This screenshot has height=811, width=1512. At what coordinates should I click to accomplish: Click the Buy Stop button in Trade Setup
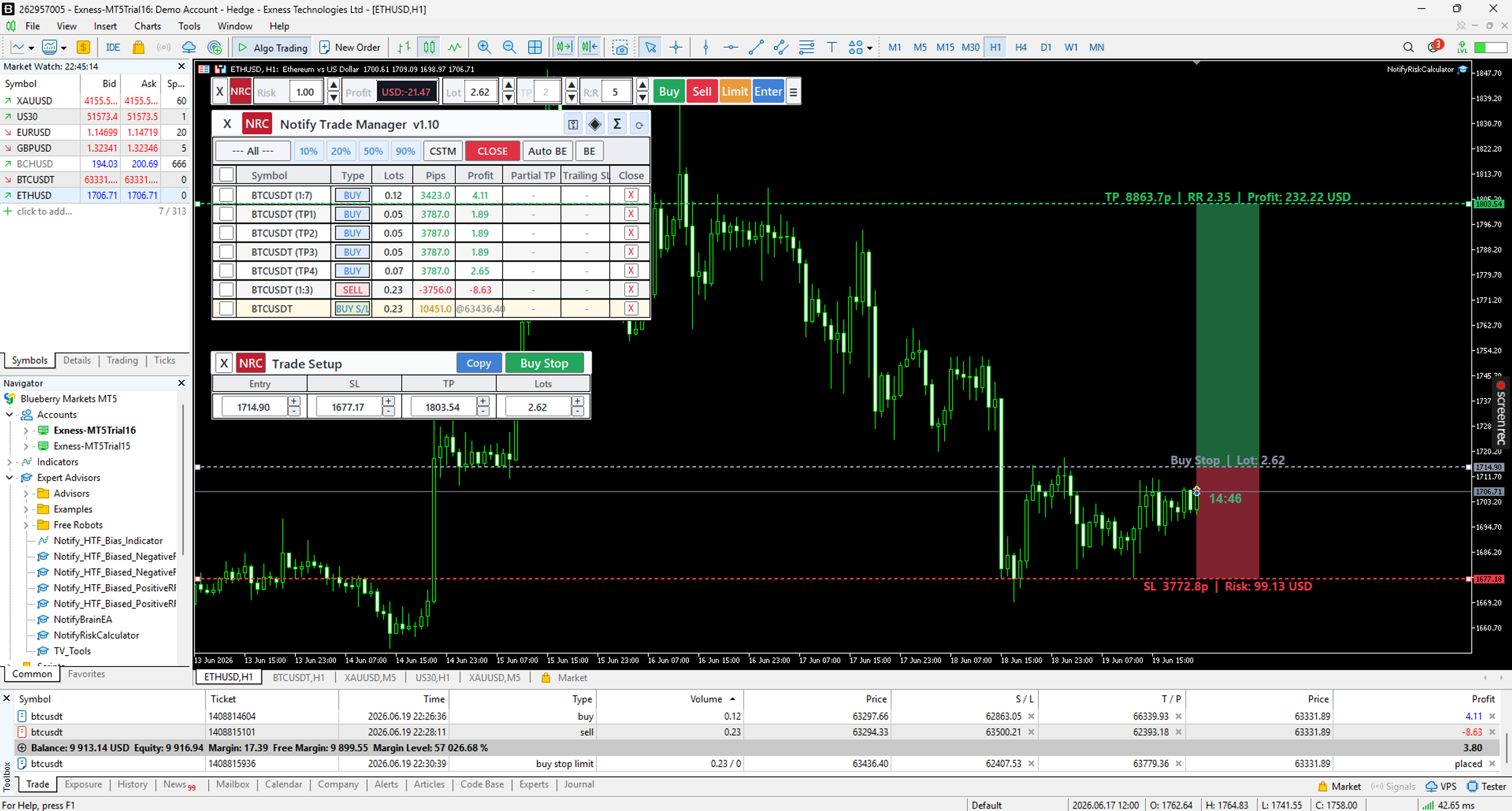click(544, 363)
